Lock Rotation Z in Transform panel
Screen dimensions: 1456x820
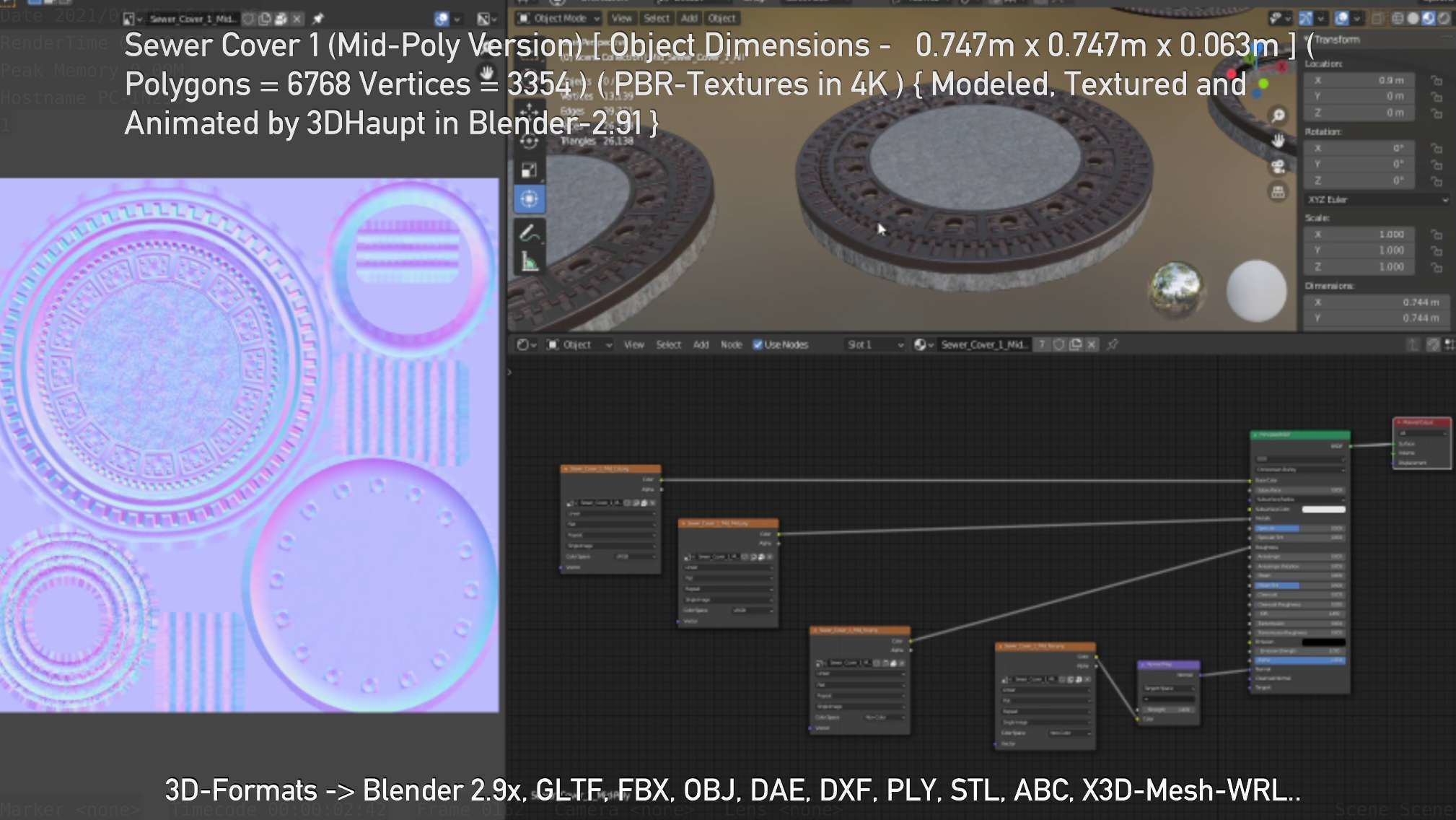1437,180
